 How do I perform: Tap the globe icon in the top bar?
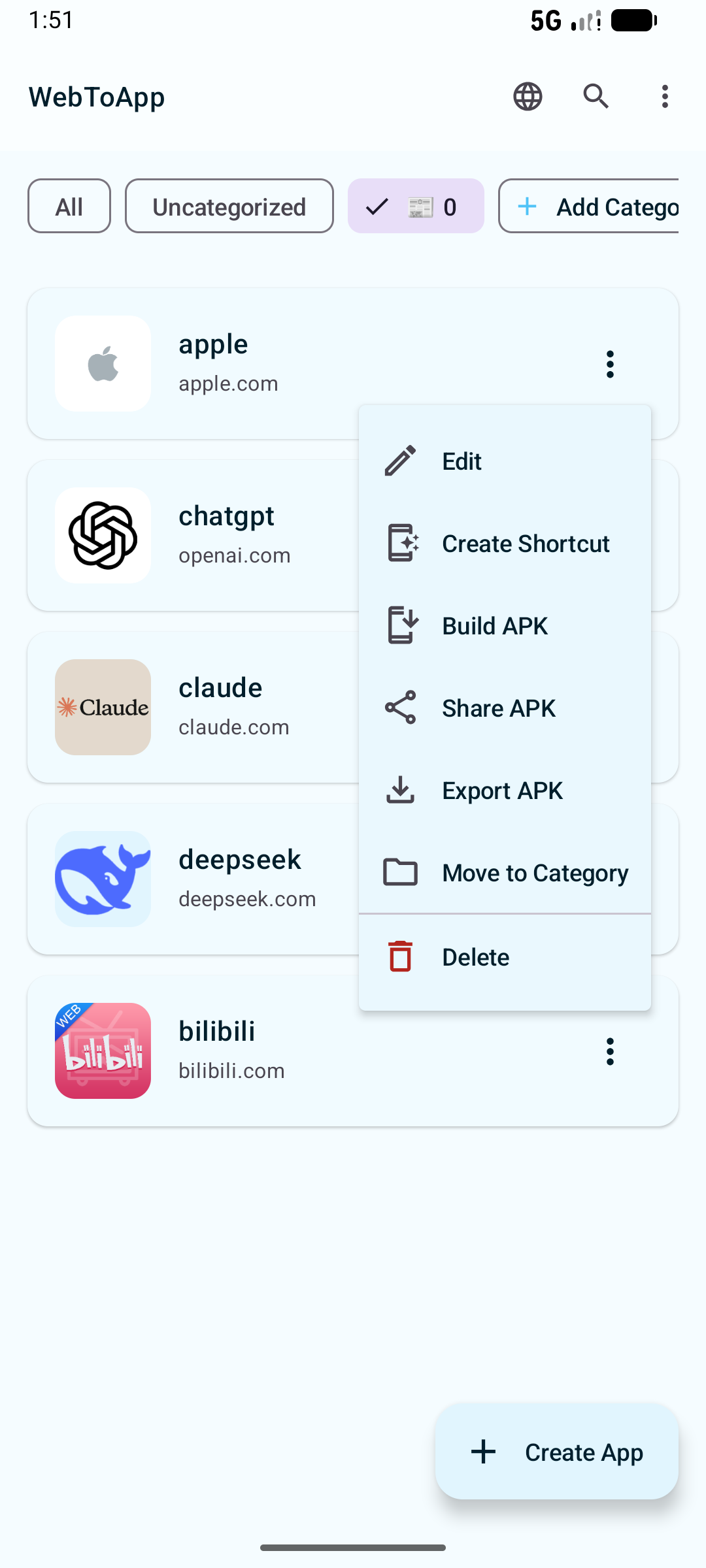[x=528, y=97]
